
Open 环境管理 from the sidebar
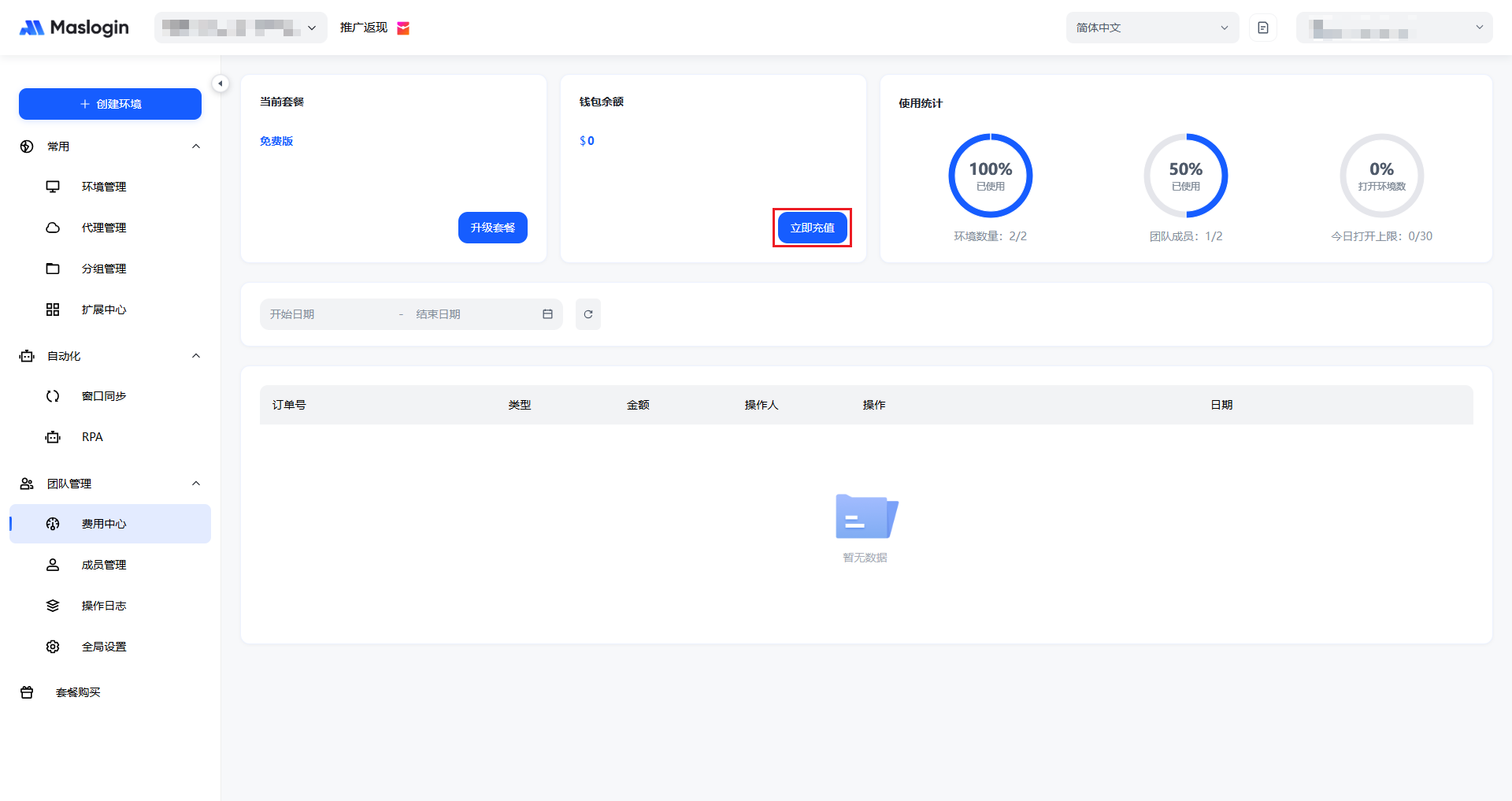103,187
